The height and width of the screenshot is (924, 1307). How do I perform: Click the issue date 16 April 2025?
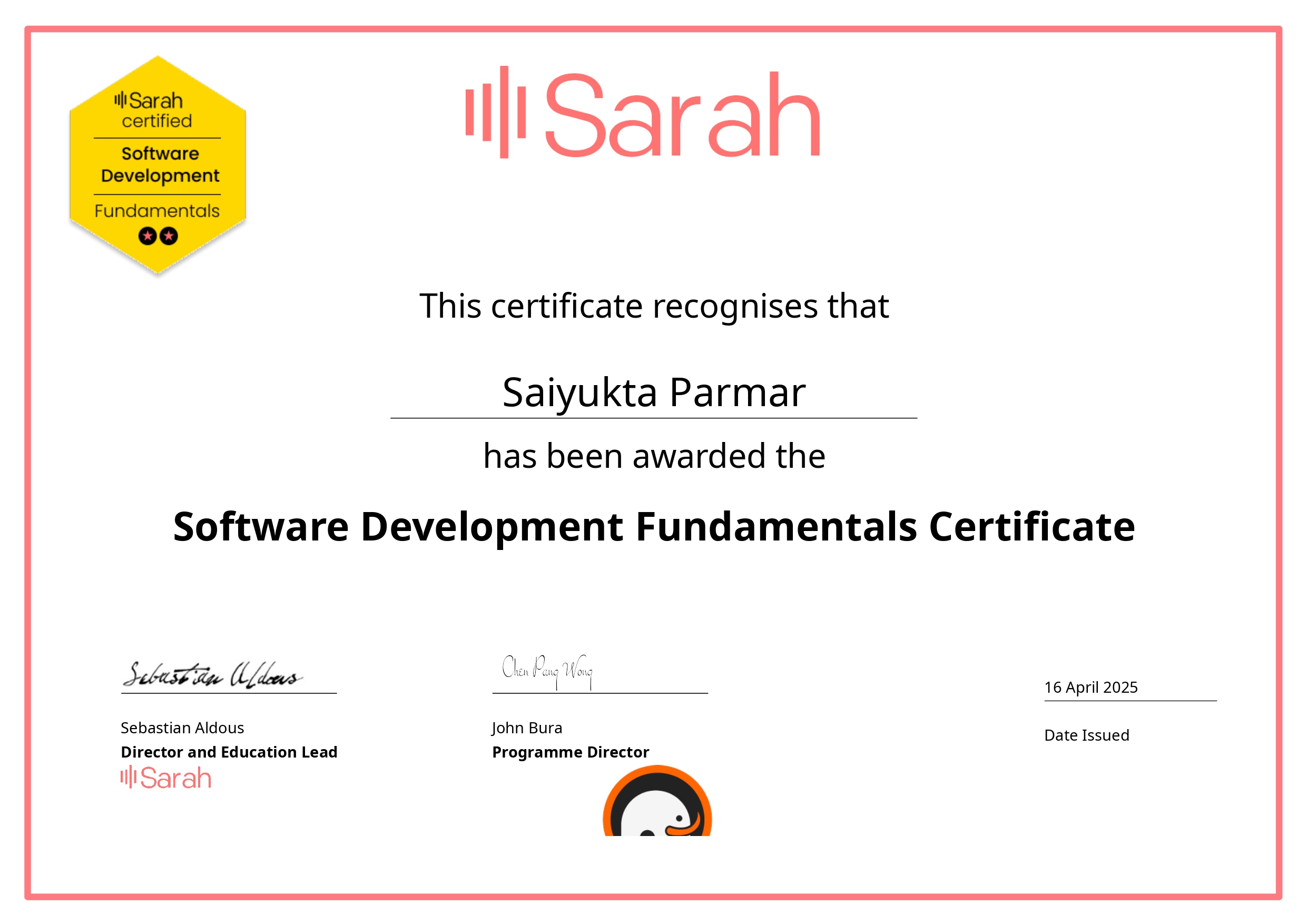1091,687
